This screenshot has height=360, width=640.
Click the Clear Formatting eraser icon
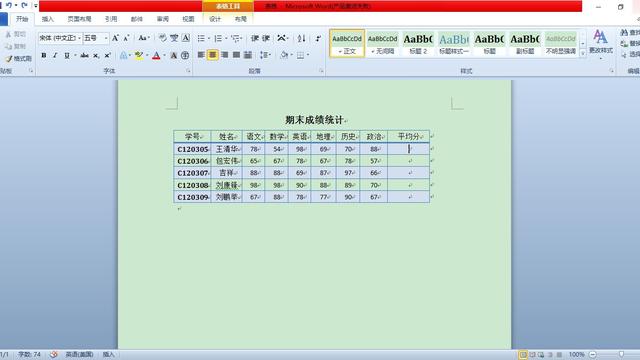[162, 38]
